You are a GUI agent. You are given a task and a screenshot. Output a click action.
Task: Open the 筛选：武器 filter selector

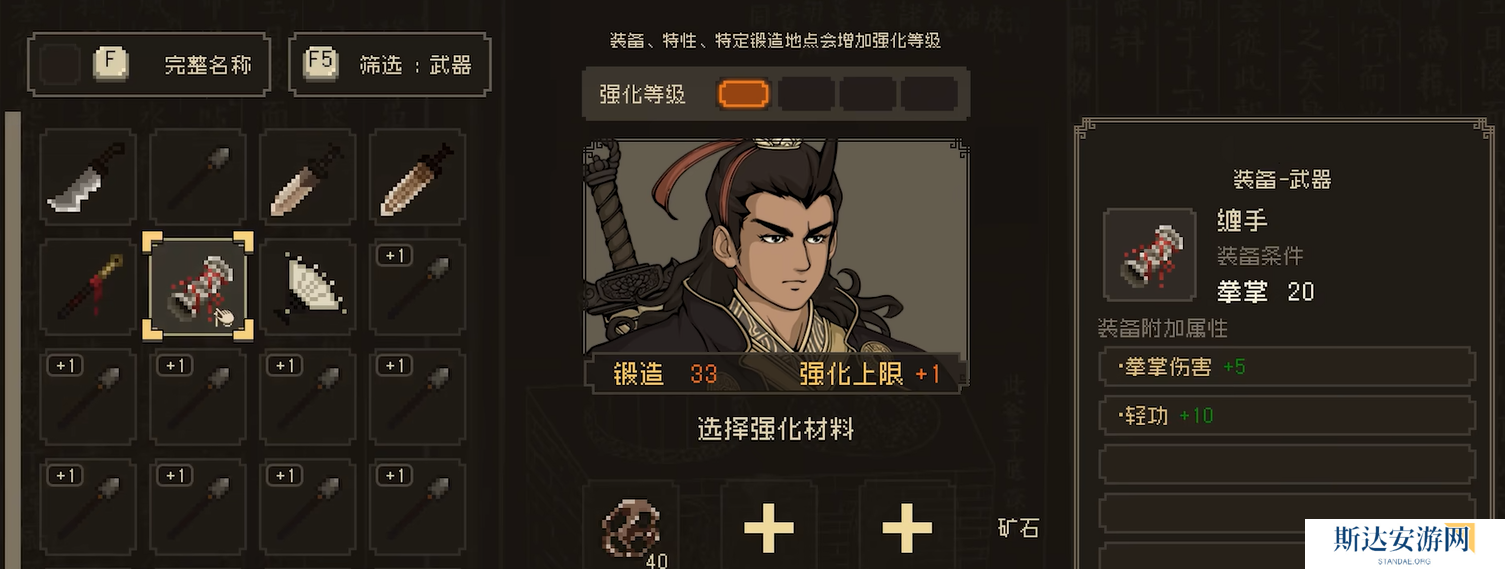coord(390,65)
